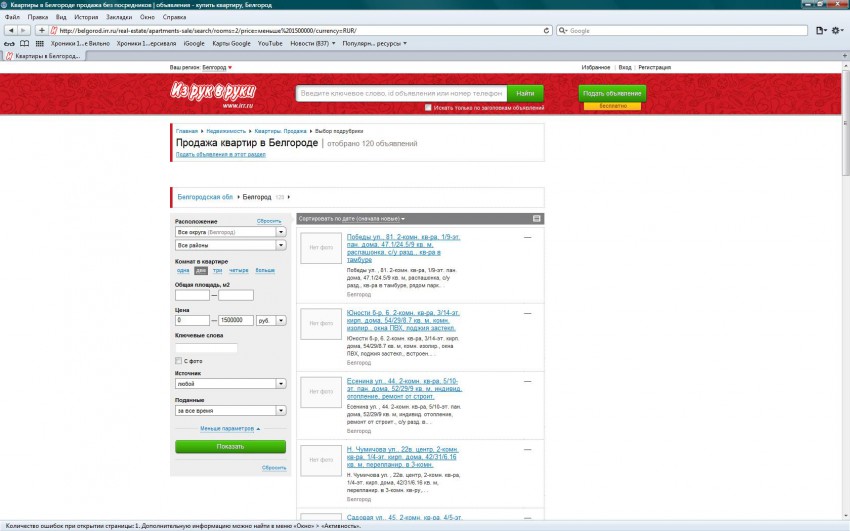The image size is (850, 531).
Task: Open the browser page menu icon
Action: tap(821, 30)
